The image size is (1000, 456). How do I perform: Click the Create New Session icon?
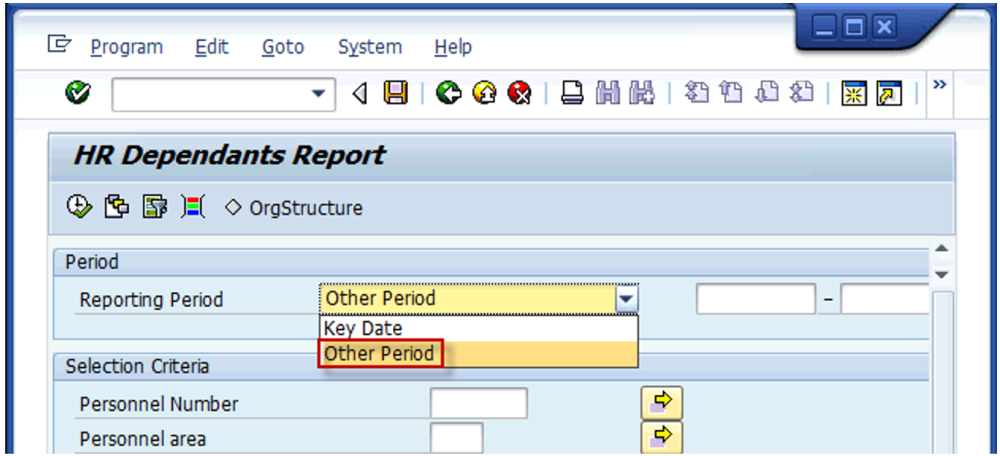(853, 94)
